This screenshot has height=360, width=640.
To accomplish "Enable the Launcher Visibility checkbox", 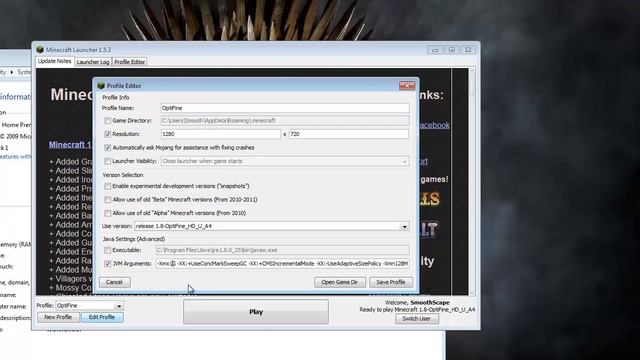I will [x=107, y=161].
